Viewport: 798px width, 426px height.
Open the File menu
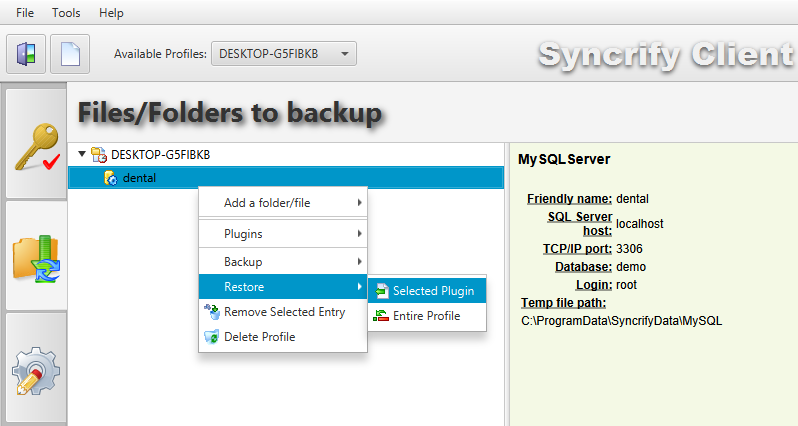[x=25, y=13]
